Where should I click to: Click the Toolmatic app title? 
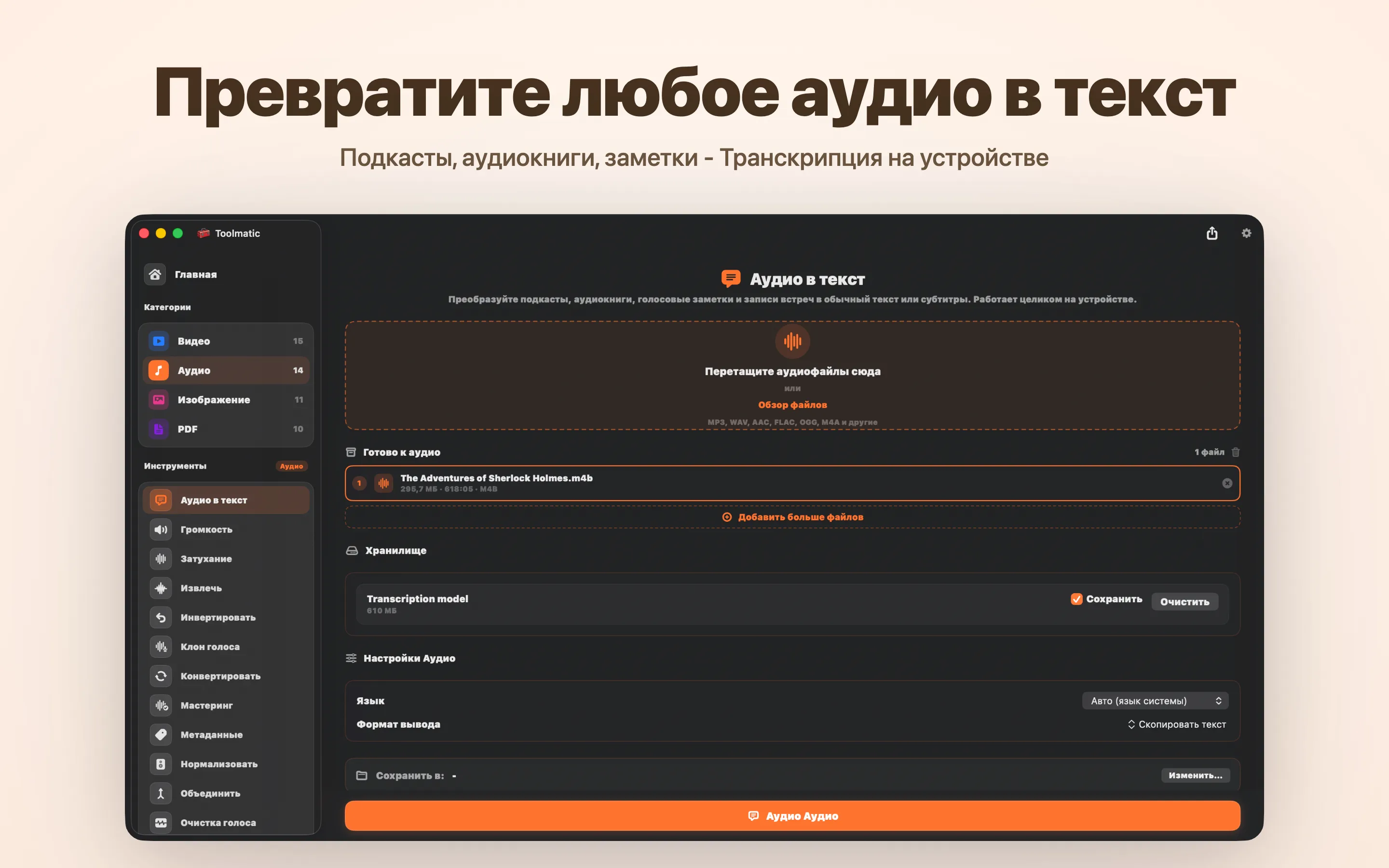pyautogui.click(x=237, y=233)
